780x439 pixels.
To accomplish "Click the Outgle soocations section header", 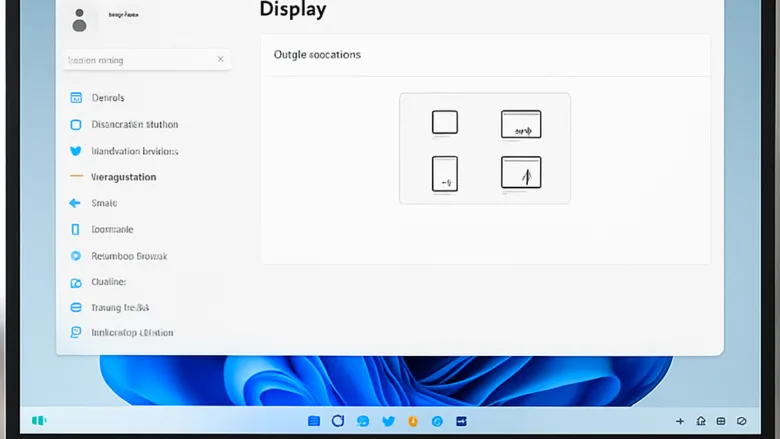I will pyautogui.click(x=317, y=55).
